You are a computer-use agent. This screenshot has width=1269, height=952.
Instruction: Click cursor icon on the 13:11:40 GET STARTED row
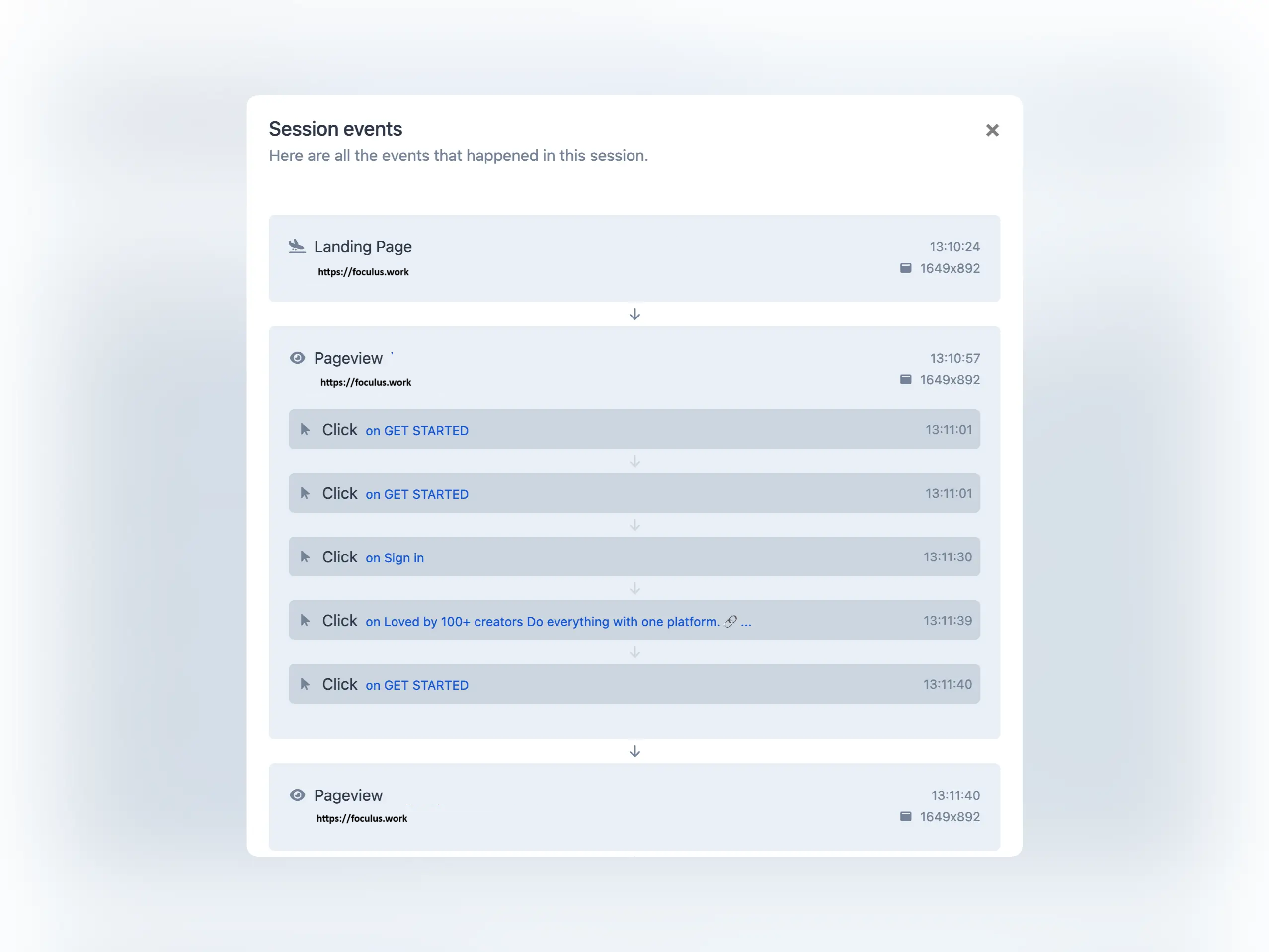(x=305, y=684)
